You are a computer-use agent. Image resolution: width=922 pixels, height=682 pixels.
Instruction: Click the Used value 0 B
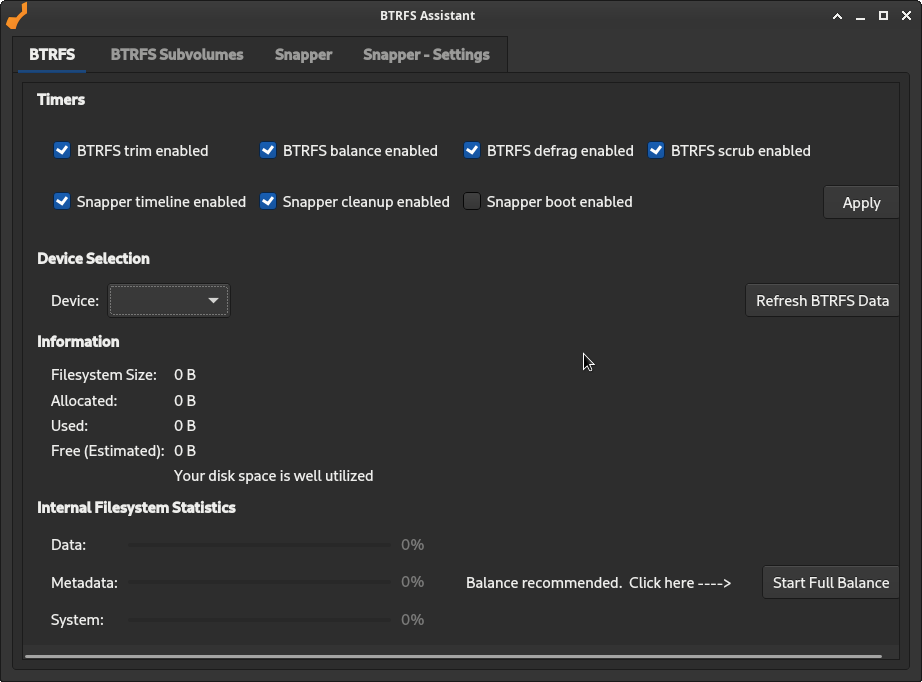[x=185, y=426]
